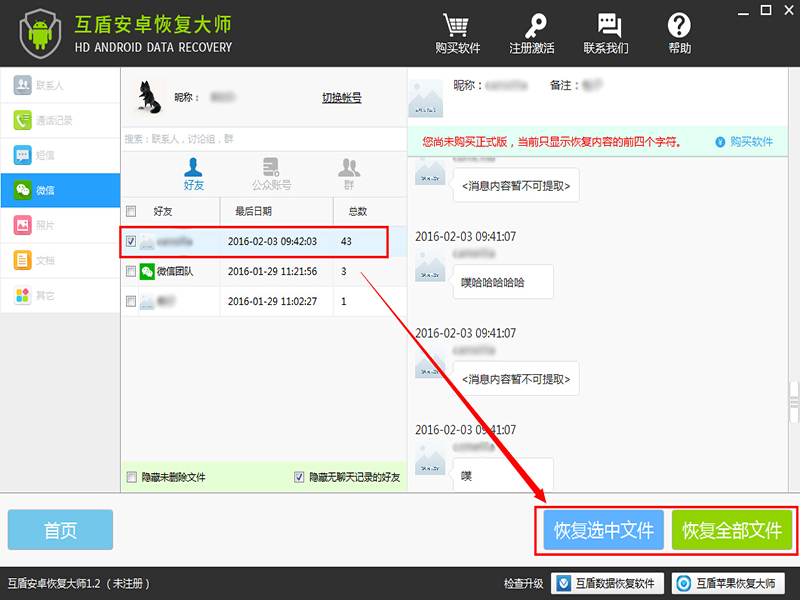The image size is (800, 600).
Task: Close the application window
Action: [789, 10]
